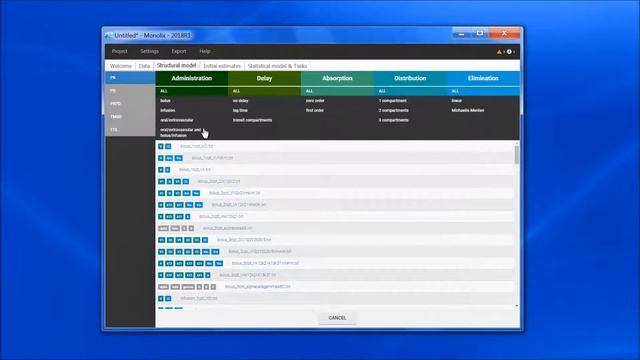640x360 pixels.
Task: Filter administration by infusion
Action: tap(168, 110)
